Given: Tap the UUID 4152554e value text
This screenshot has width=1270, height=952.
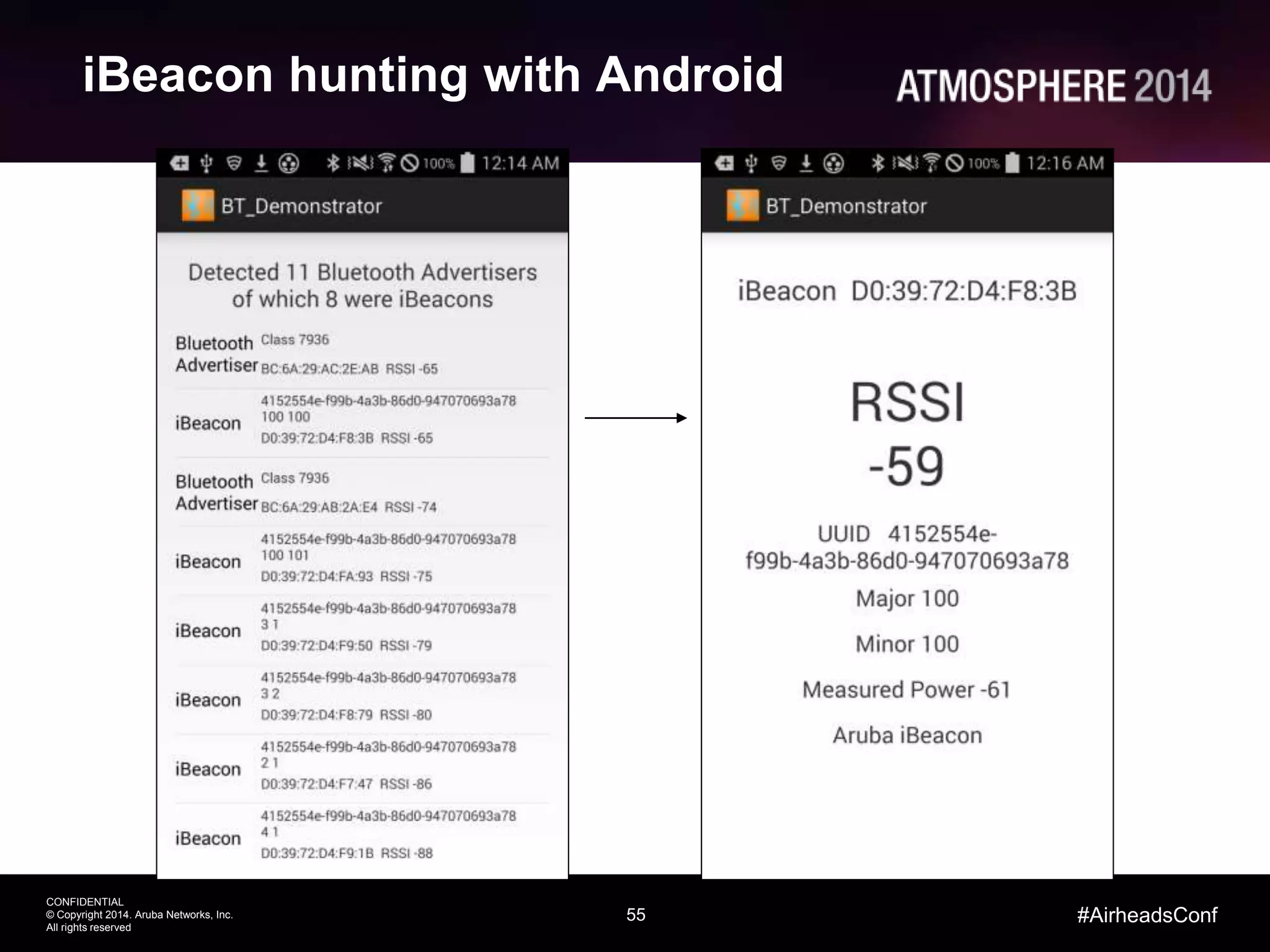Looking at the screenshot, I should pos(907,547).
